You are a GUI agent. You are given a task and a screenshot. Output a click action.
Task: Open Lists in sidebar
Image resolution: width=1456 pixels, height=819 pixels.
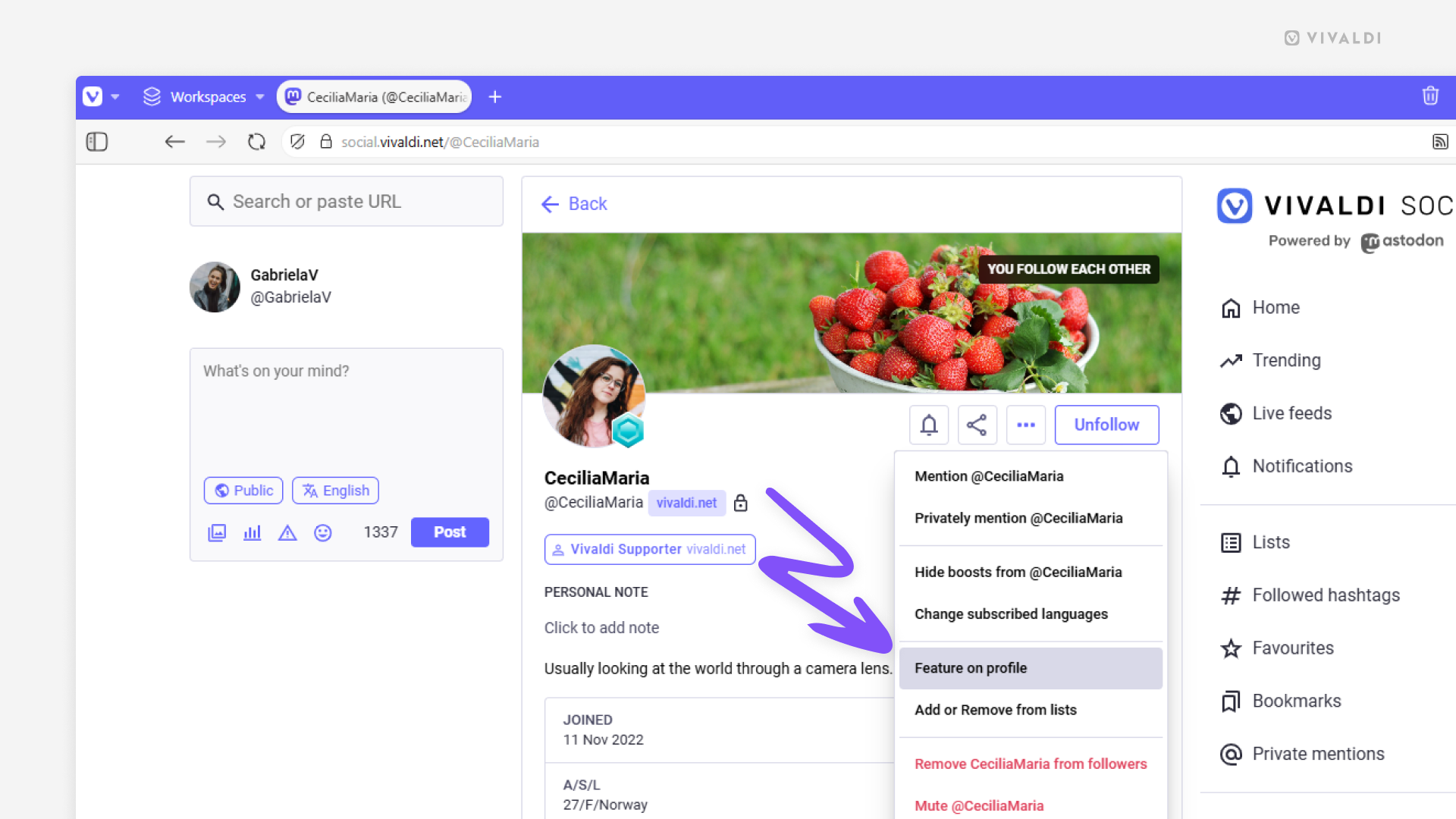pos(1255,542)
